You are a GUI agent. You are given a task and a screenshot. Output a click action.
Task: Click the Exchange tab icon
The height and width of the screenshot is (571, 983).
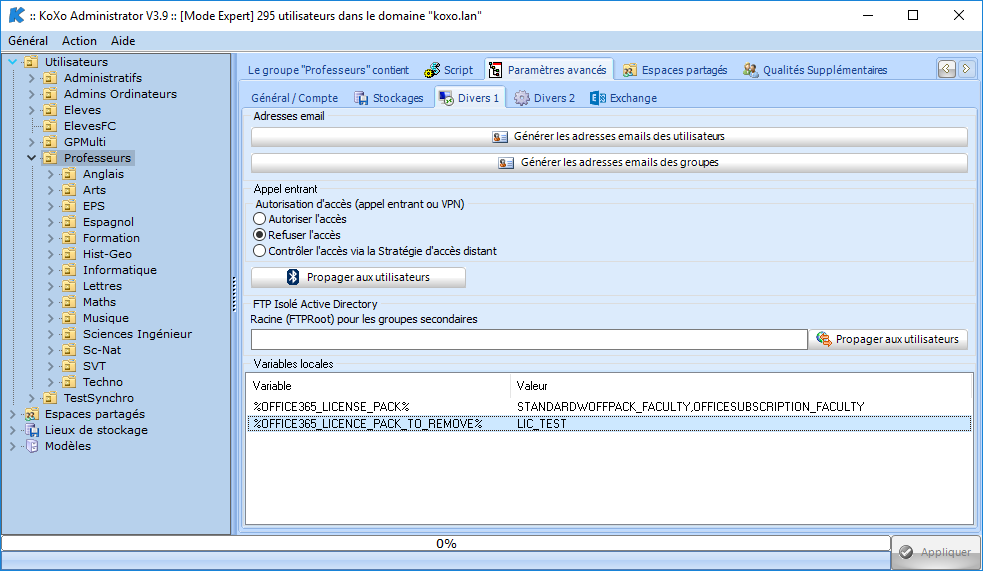598,98
